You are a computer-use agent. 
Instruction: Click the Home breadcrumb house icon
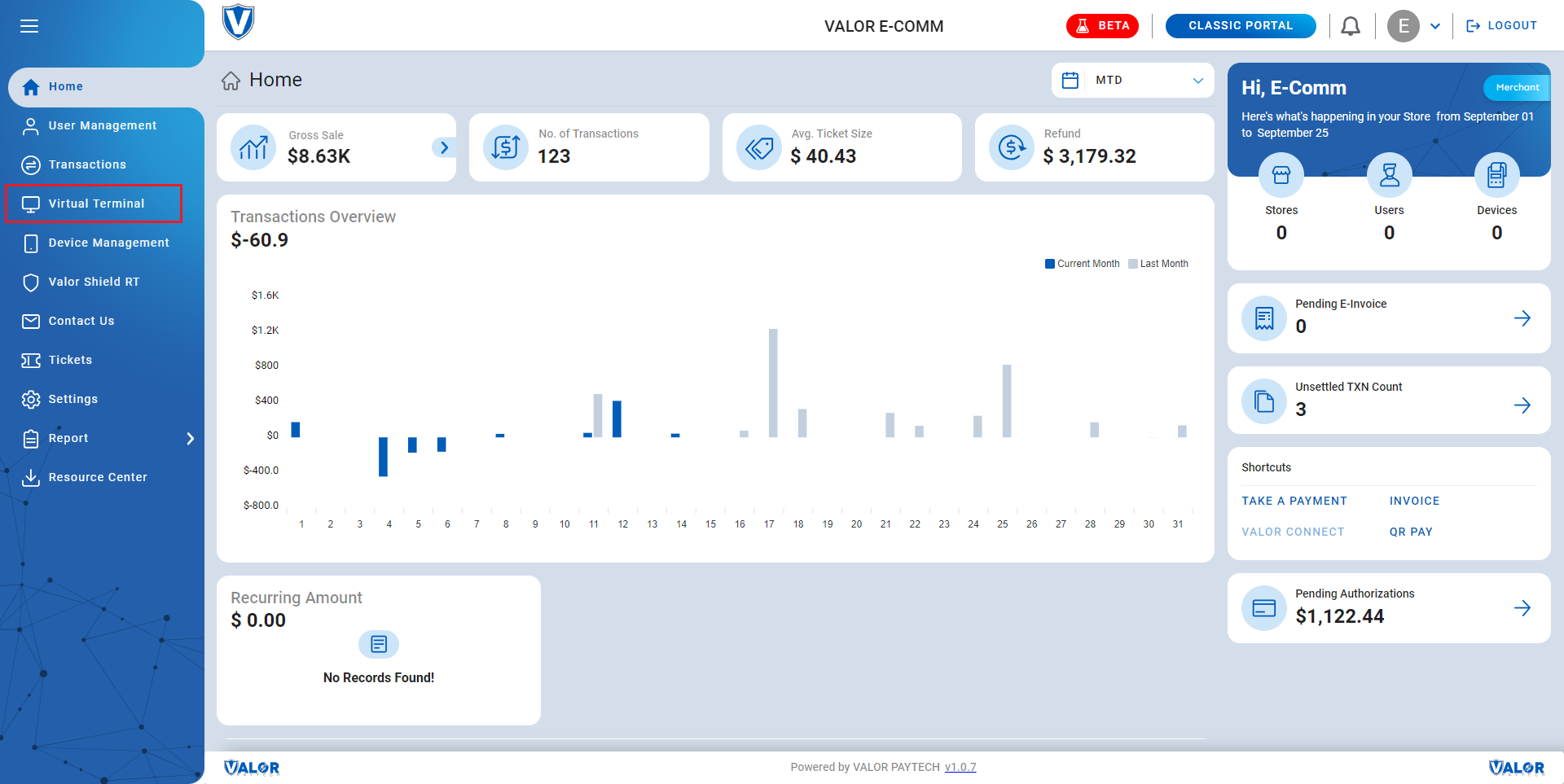[x=231, y=81]
